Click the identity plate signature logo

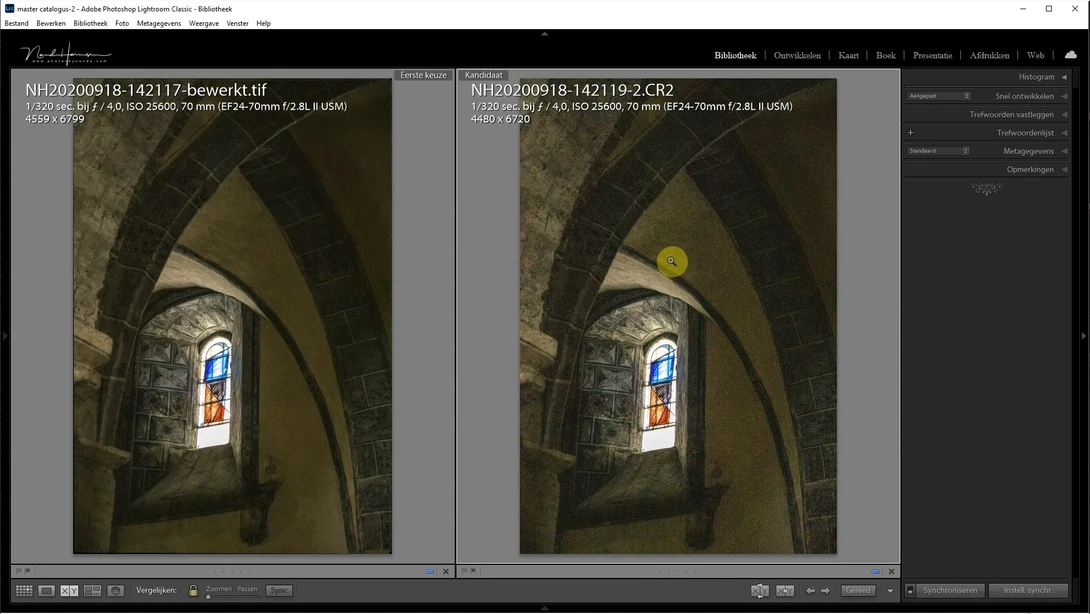click(65, 54)
